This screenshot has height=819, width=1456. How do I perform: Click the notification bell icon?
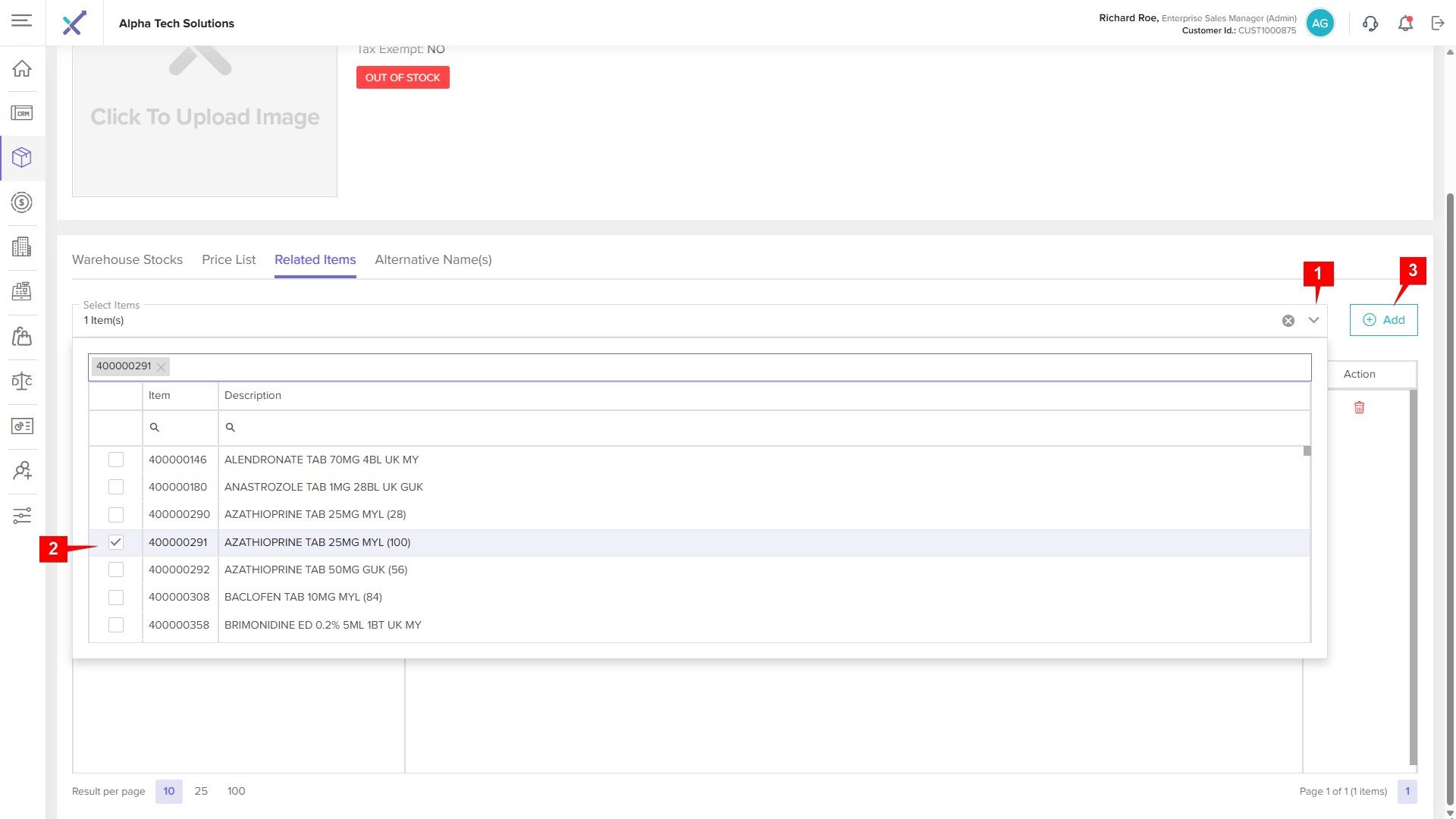(1405, 24)
